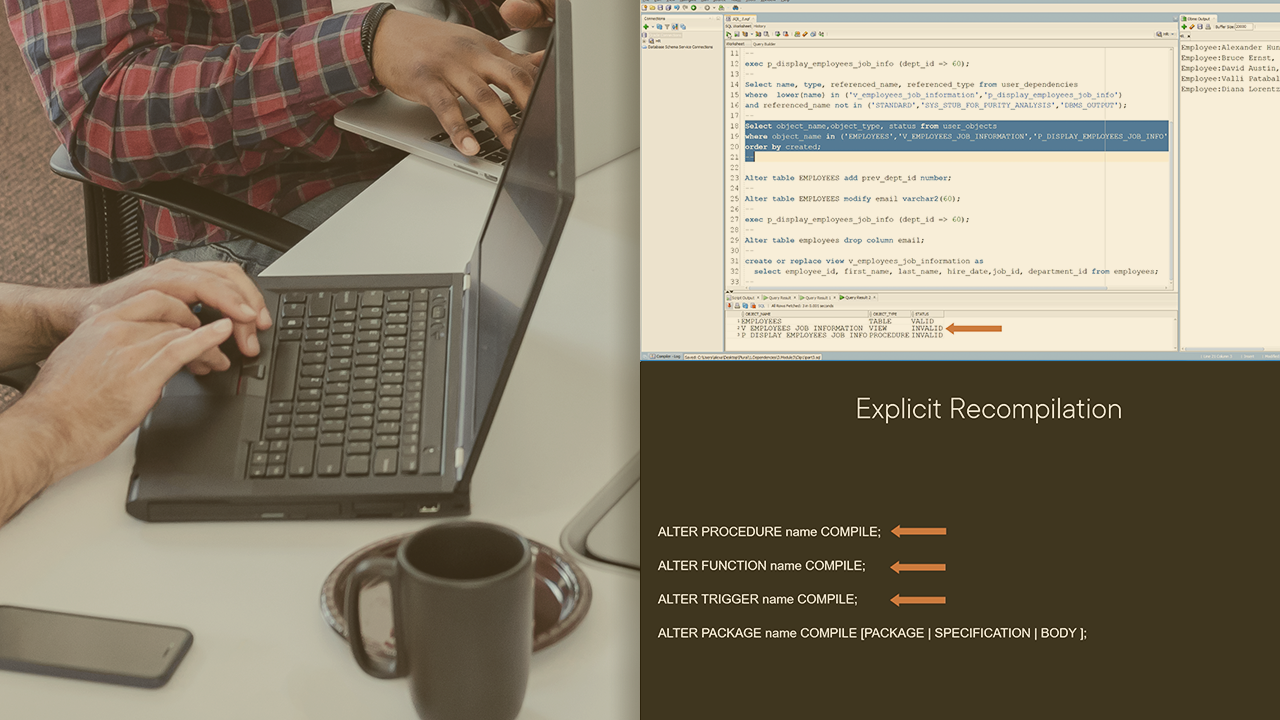1280x720 pixels.
Task: Click the green plus in Dbms Output panel
Action: coord(1184,27)
